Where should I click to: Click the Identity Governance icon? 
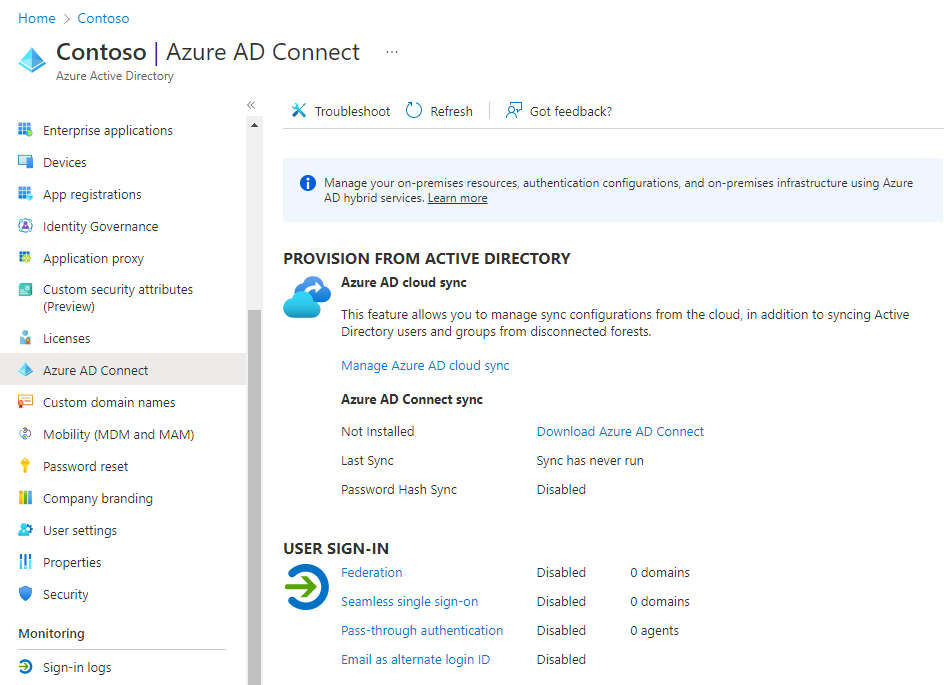pos(25,226)
